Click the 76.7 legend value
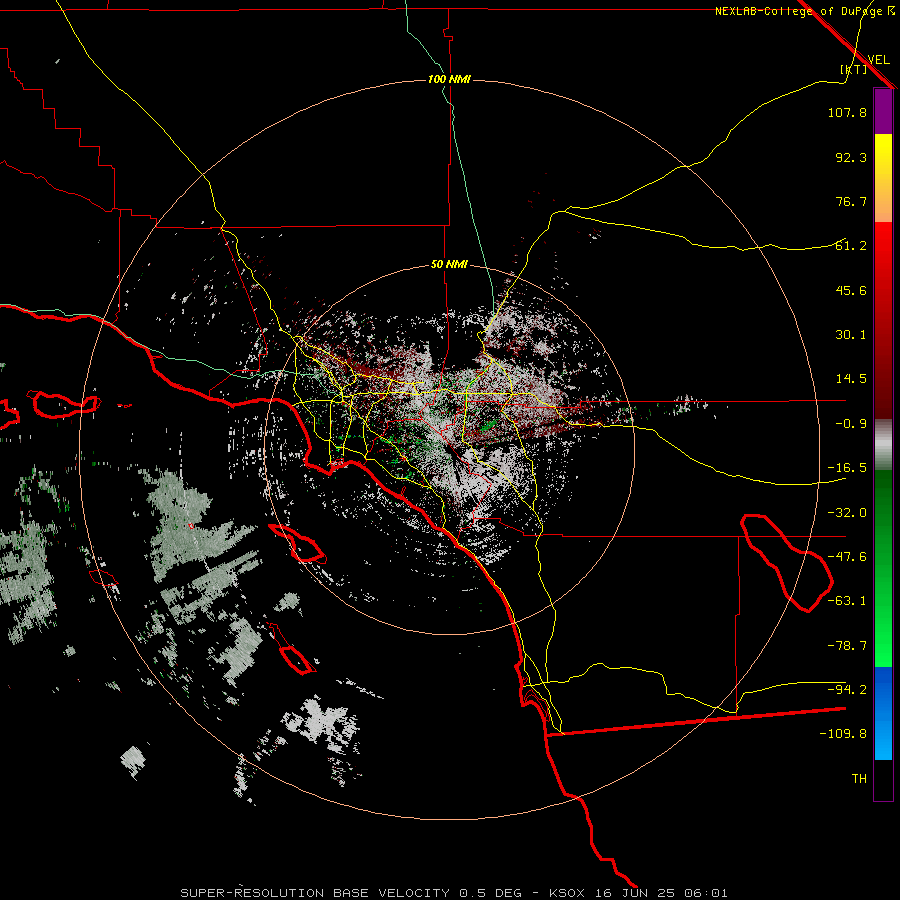The height and width of the screenshot is (900, 900). coord(851,201)
